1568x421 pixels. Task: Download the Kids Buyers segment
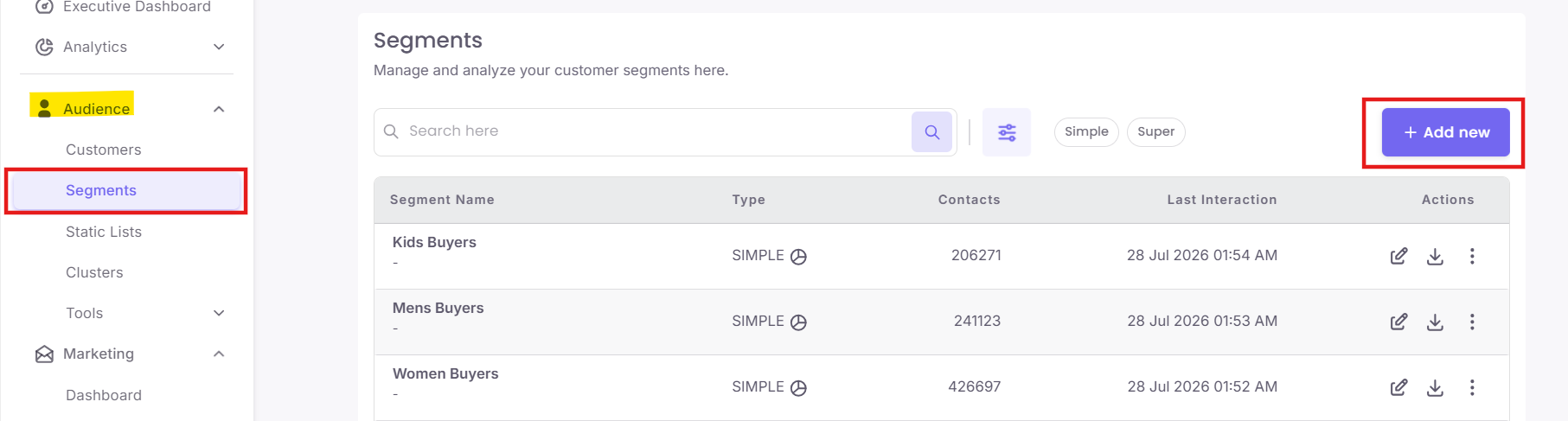[x=1435, y=256]
